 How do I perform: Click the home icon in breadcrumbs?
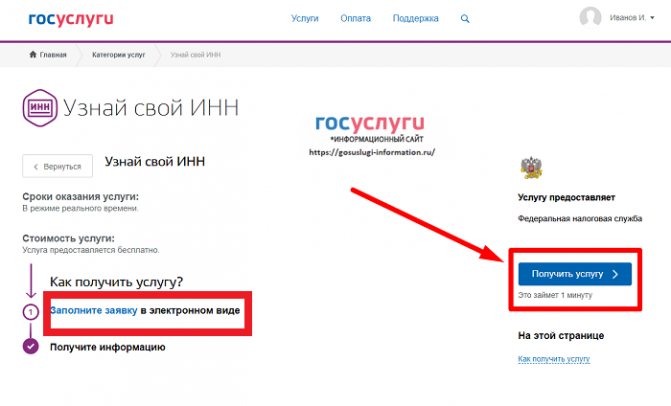click(33, 54)
